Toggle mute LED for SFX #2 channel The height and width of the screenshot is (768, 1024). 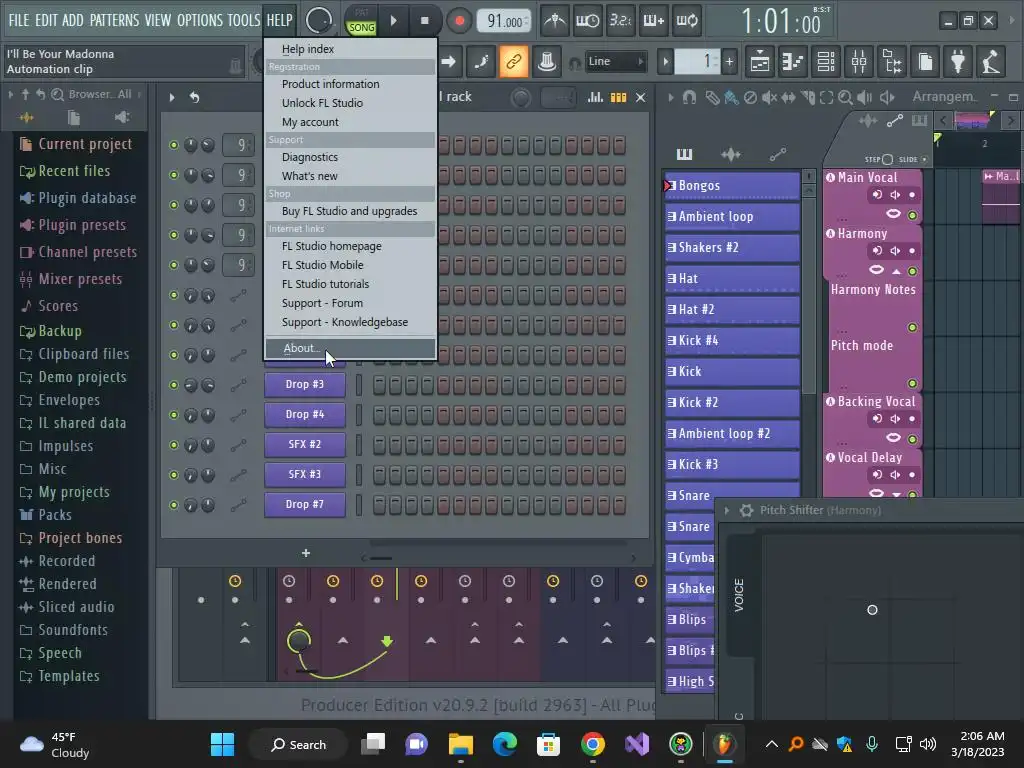coord(174,445)
